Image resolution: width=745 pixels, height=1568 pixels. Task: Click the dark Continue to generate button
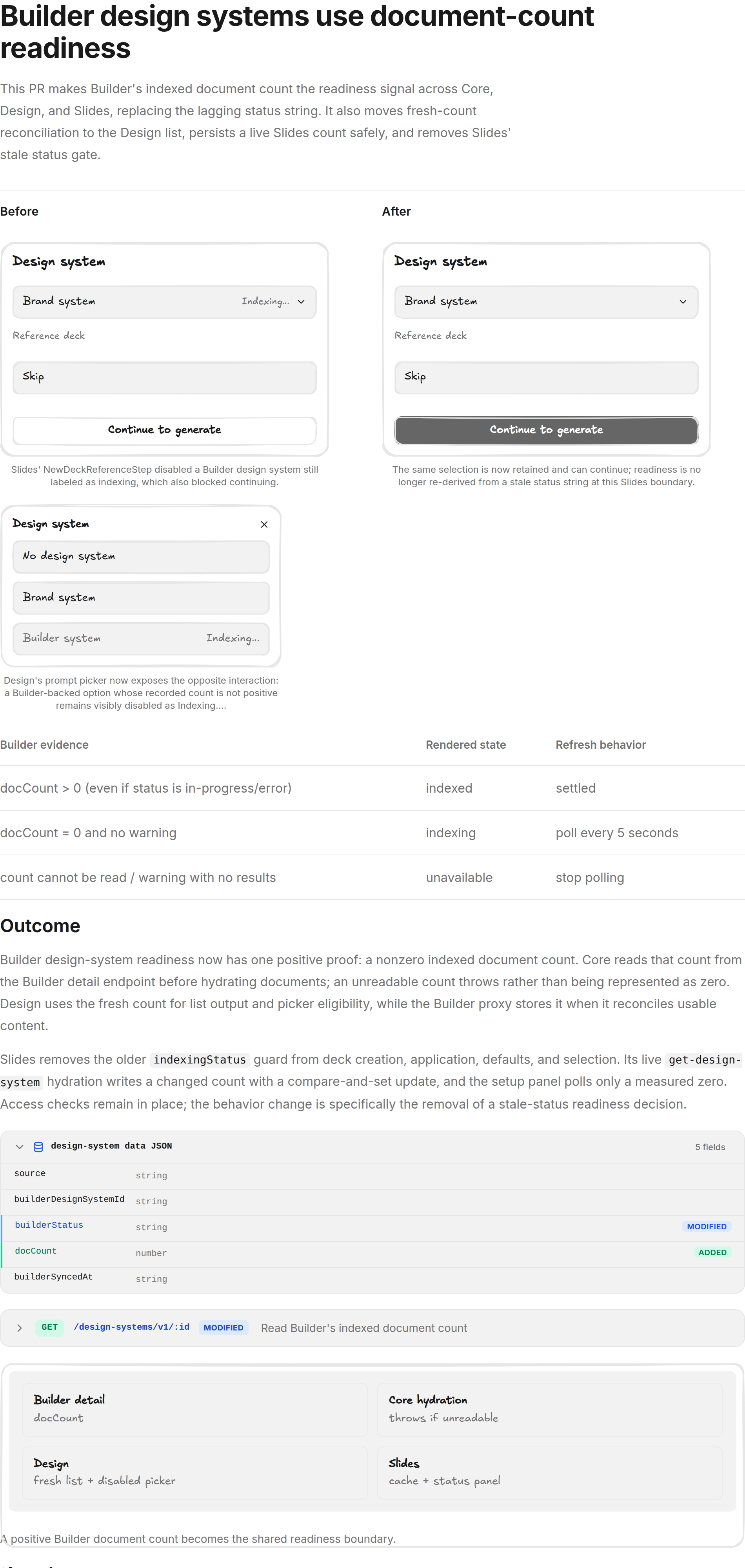[546, 430]
